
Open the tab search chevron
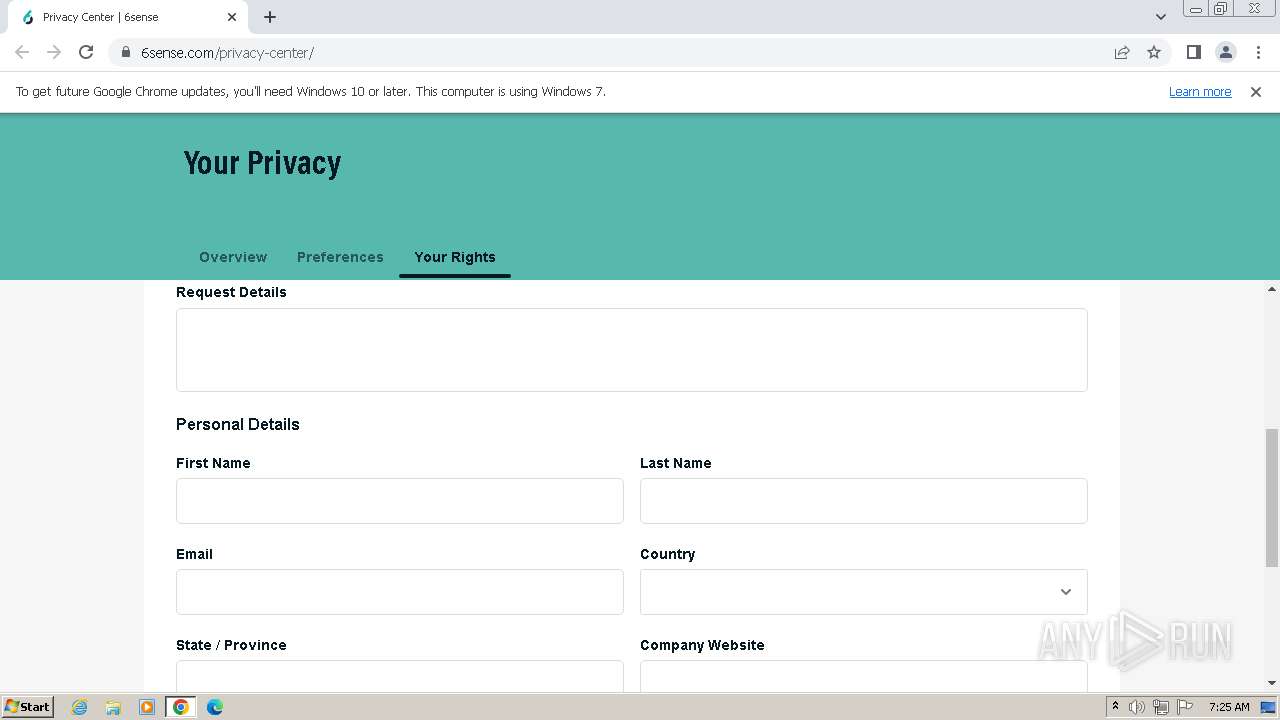(x=1160, y=17)
